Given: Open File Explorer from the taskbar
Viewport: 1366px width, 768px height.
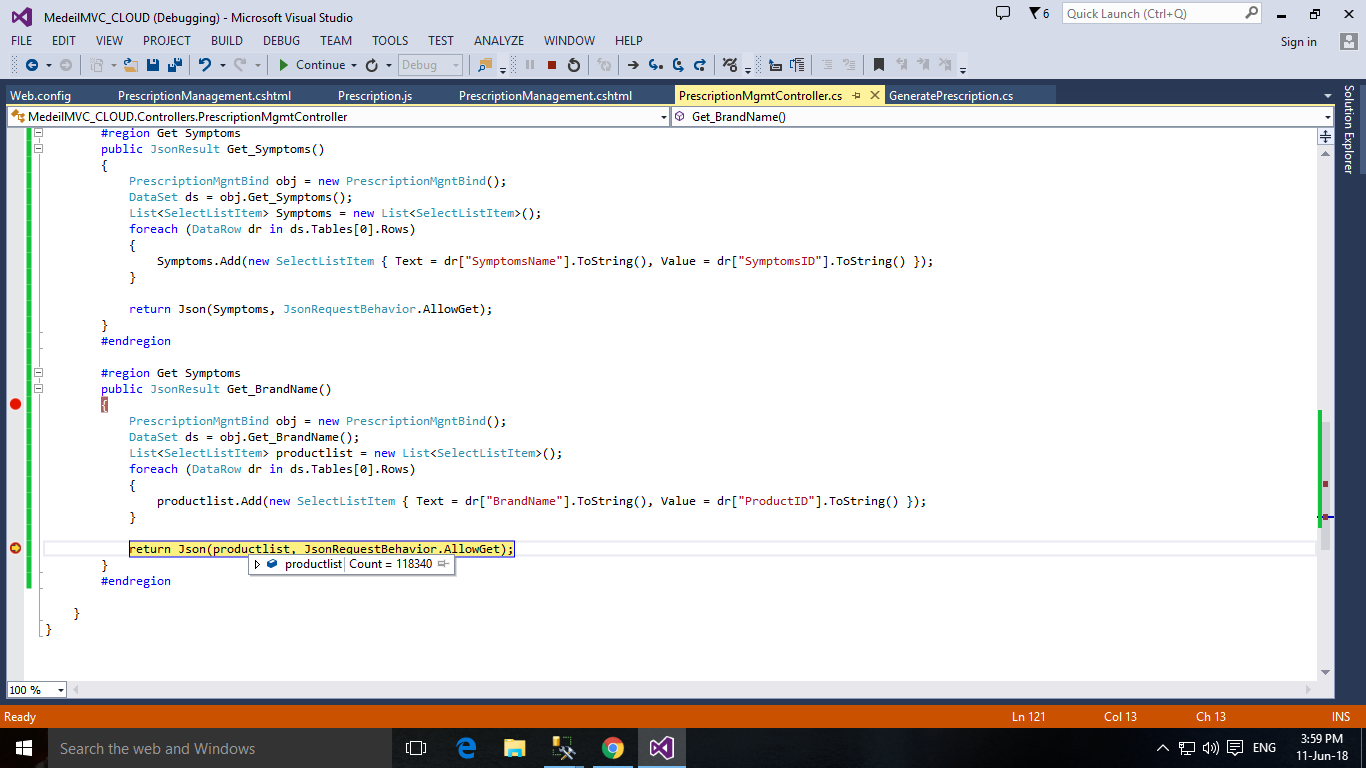Looking at the screenshot, I should [514, 748].
